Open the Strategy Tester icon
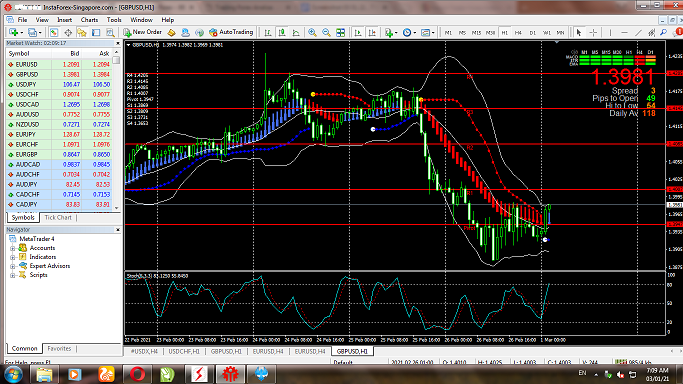683x384 pixels. tap(110, 32)
